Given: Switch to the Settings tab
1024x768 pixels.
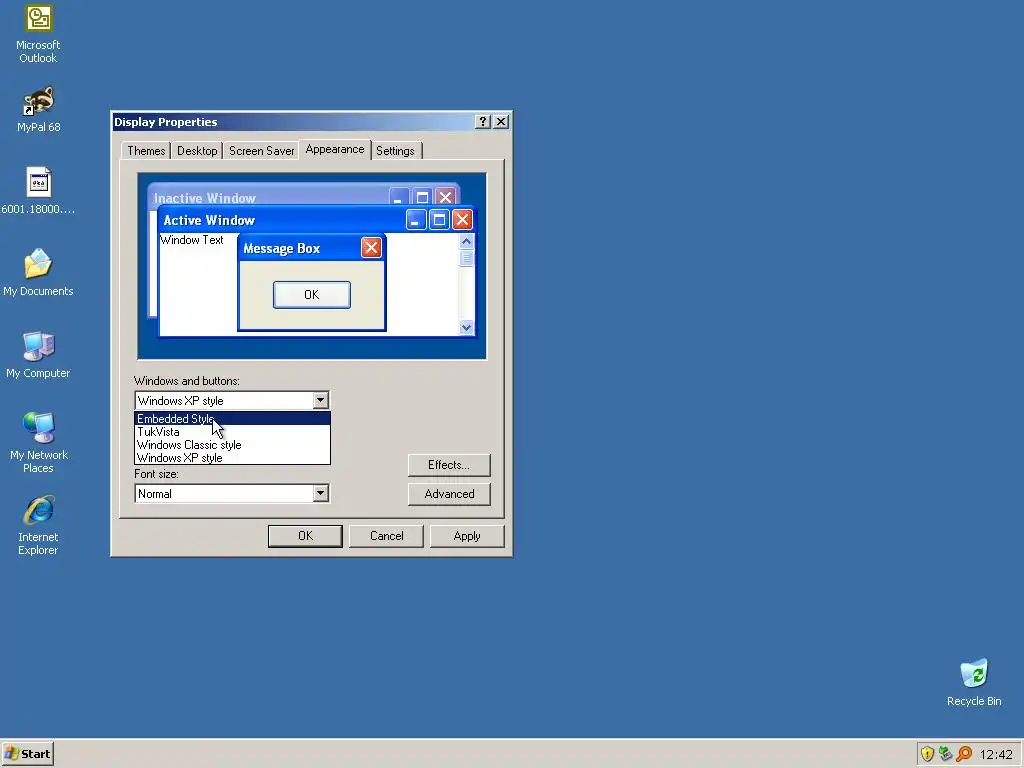Looking at the screenshot, I should click(x=395, y=151).
